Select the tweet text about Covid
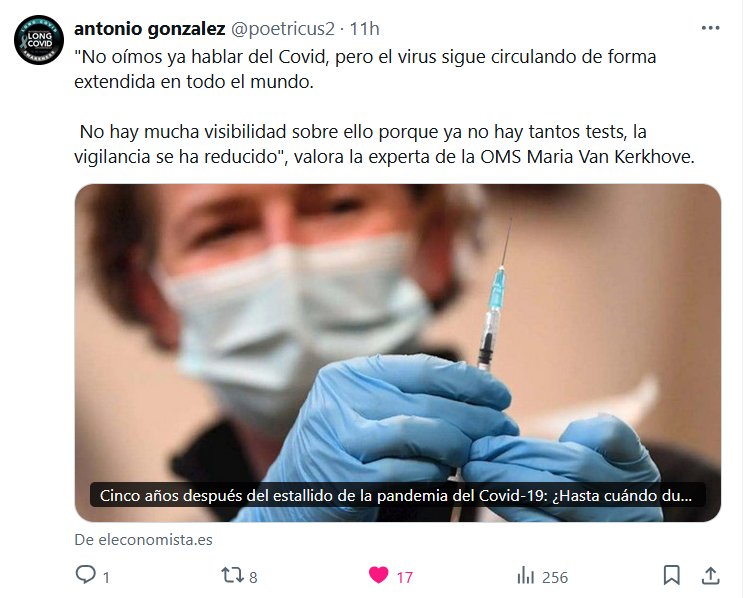This screenshot has height=598, width=744. (384, 107)
